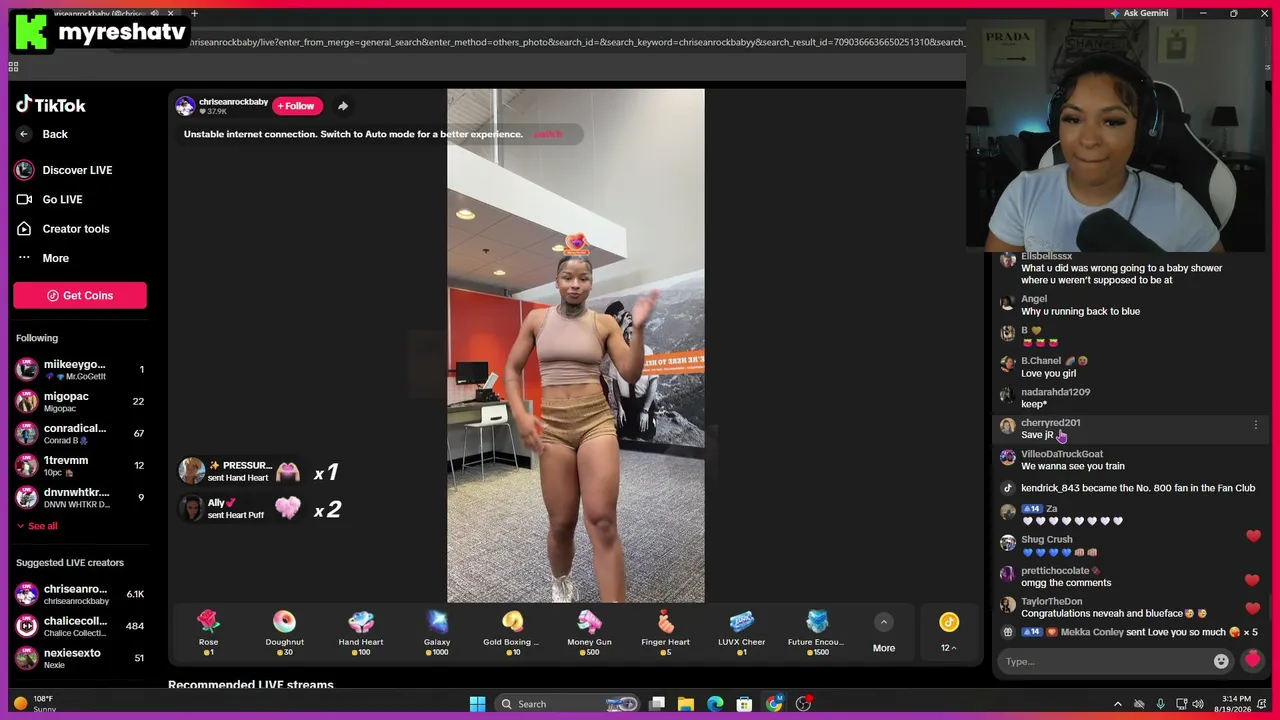The width and height of the screenshot is (1280, 720).
Task: Open migopac live stream
Action: [x=80, y=402]
